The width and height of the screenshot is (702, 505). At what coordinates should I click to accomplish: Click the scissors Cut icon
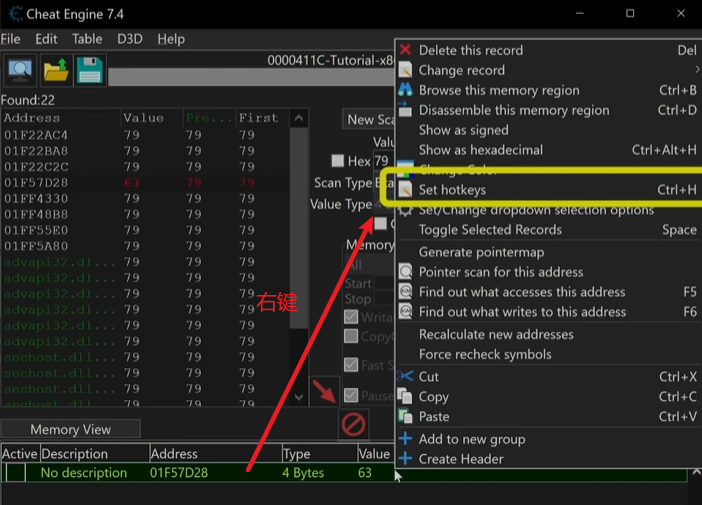pyautogui.click(x=405, y=376)
